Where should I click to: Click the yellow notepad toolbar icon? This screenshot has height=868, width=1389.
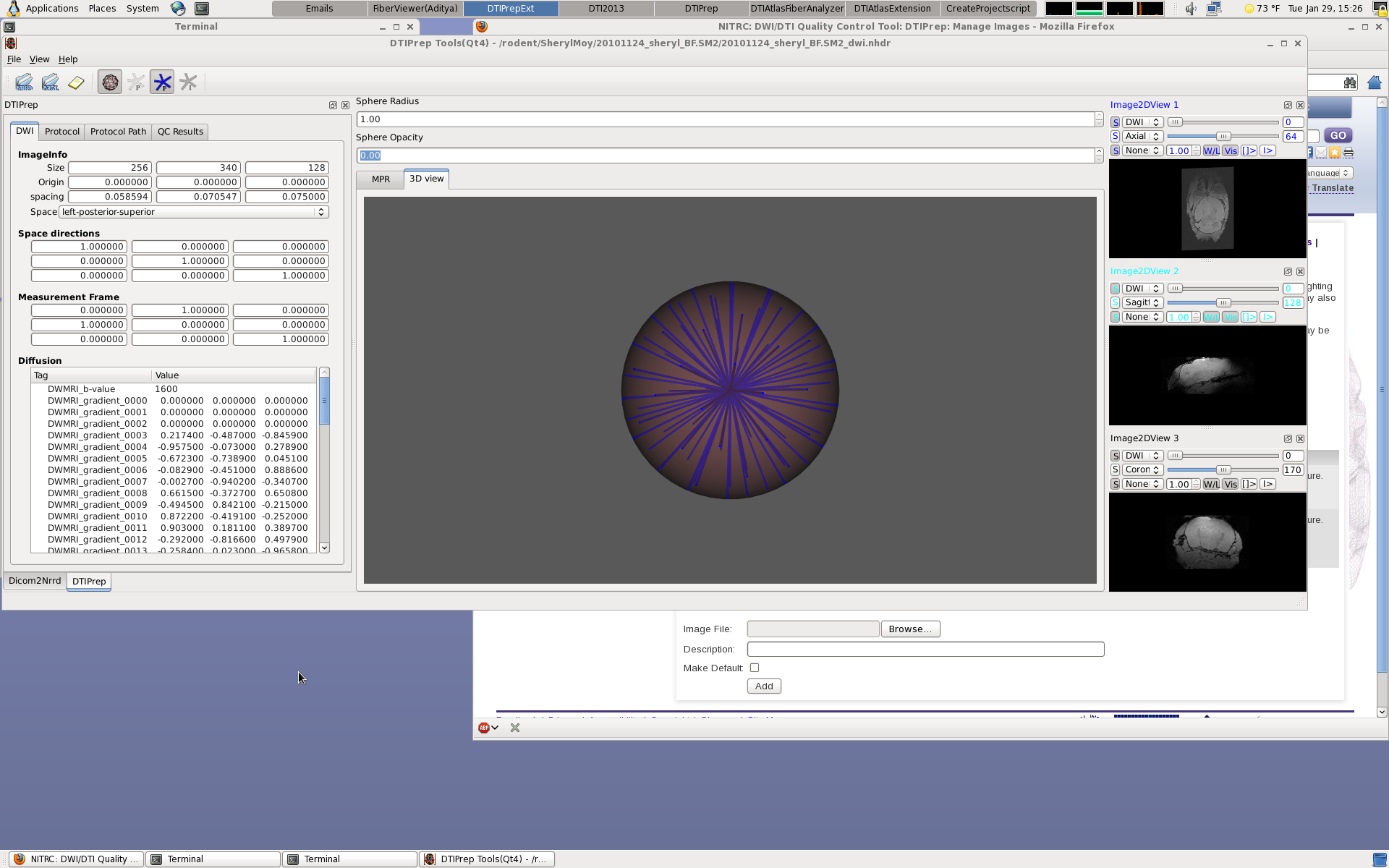click(x=76, y=82)
